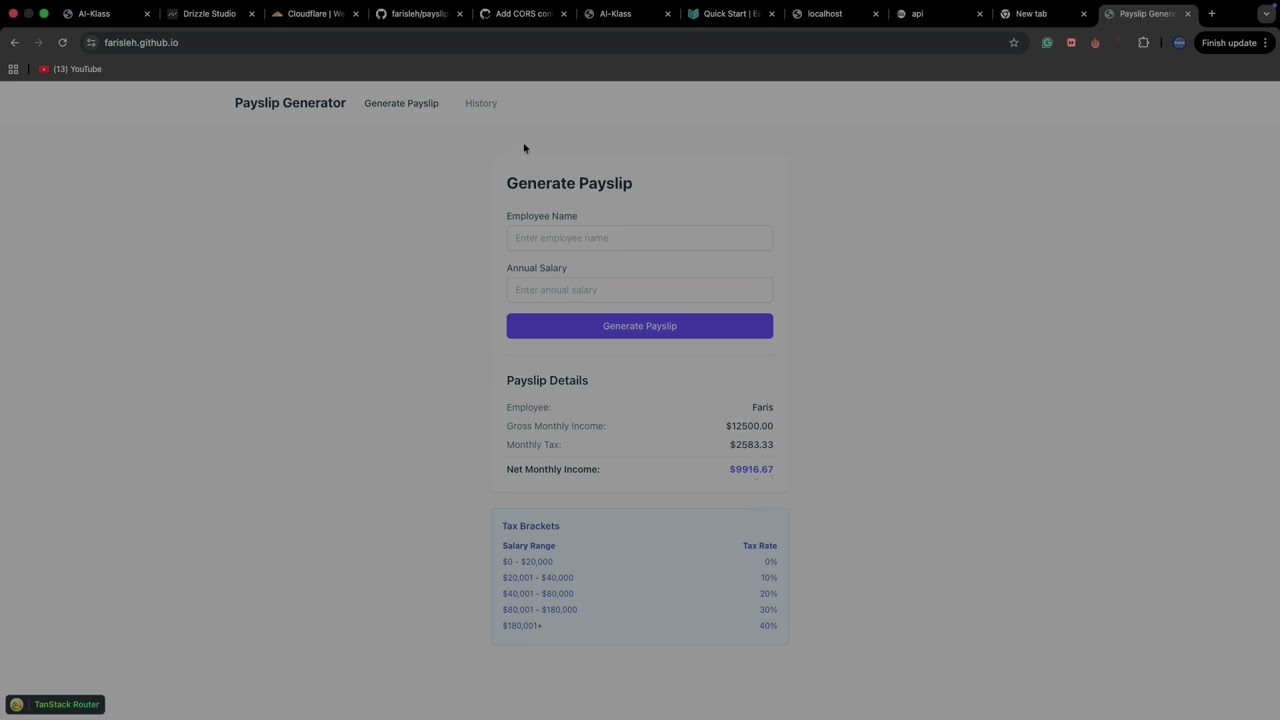Open the YouTube bookmark
This screenshot has width=1280, height=720.
coord(71,69)
